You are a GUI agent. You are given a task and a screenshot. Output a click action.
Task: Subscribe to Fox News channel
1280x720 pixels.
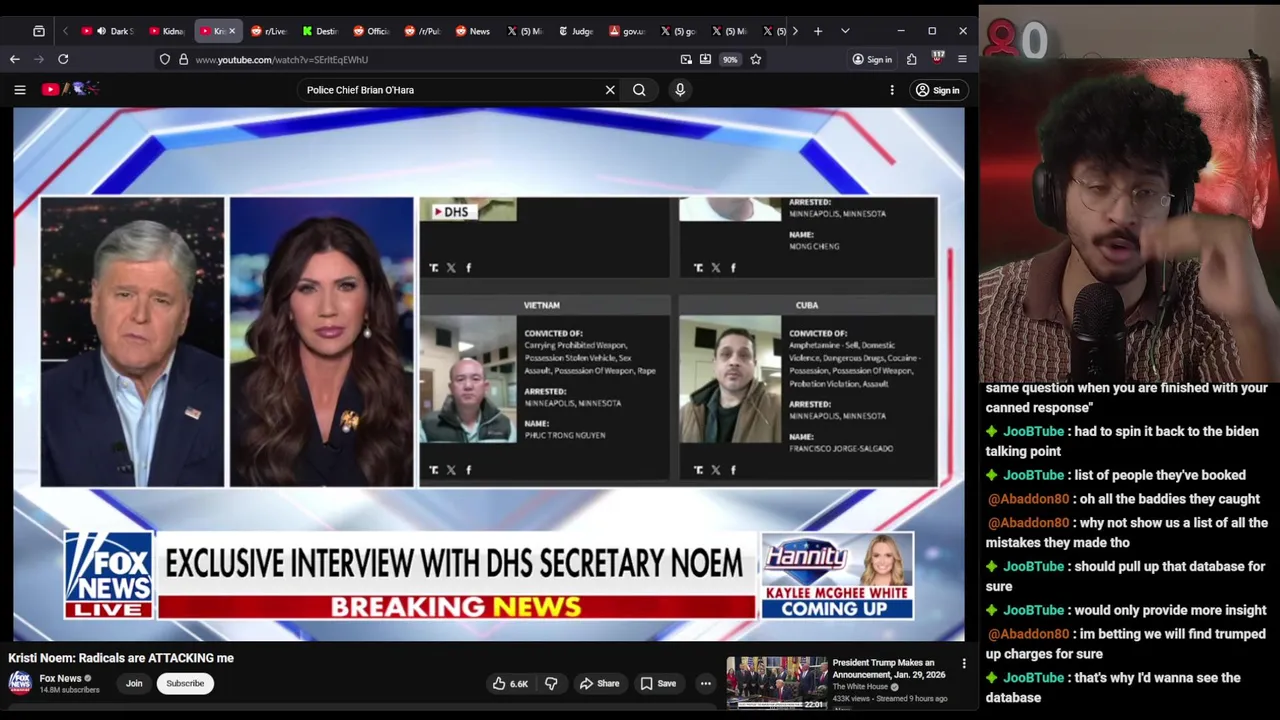point(185,684)
